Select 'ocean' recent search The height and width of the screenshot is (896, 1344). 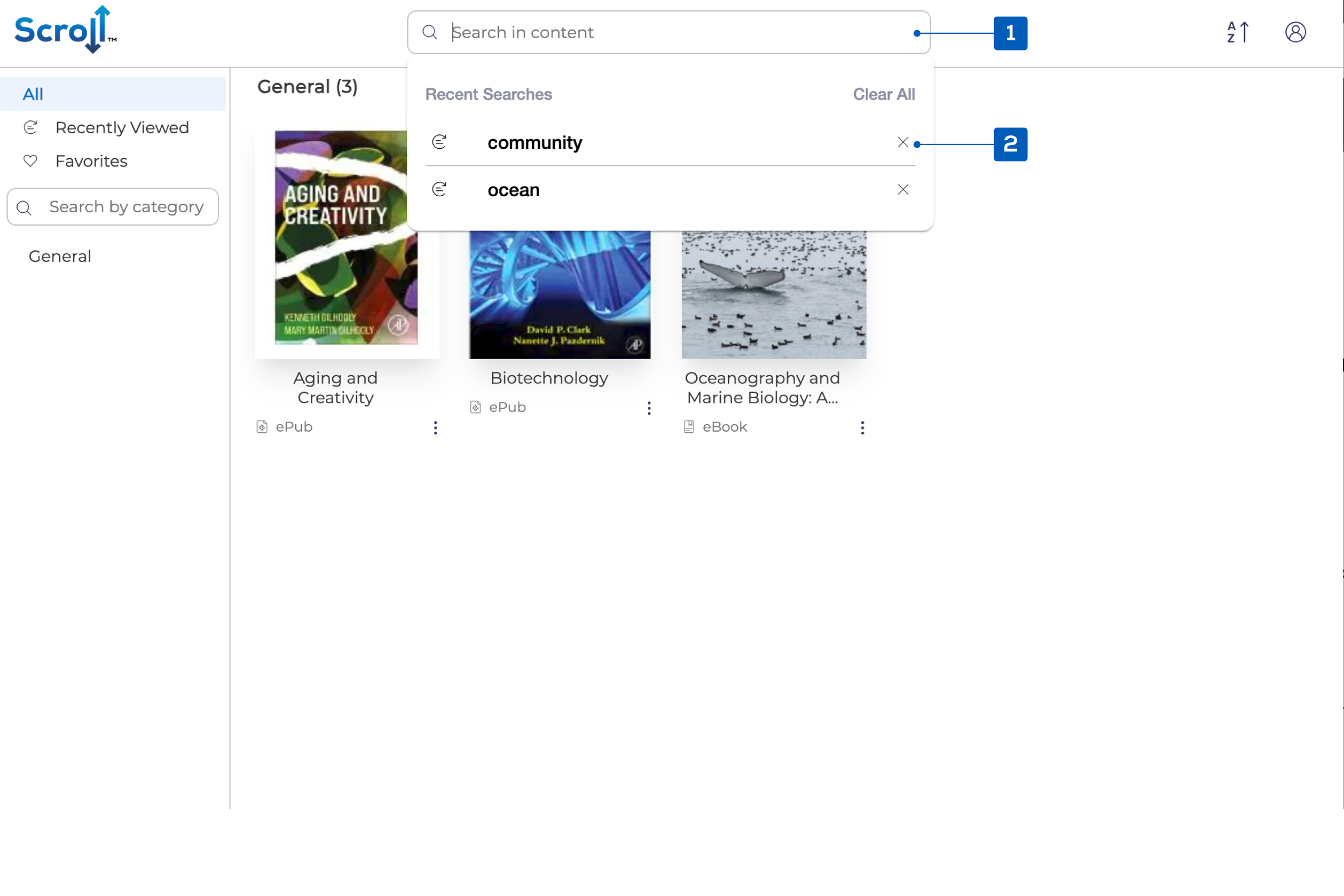513,190
